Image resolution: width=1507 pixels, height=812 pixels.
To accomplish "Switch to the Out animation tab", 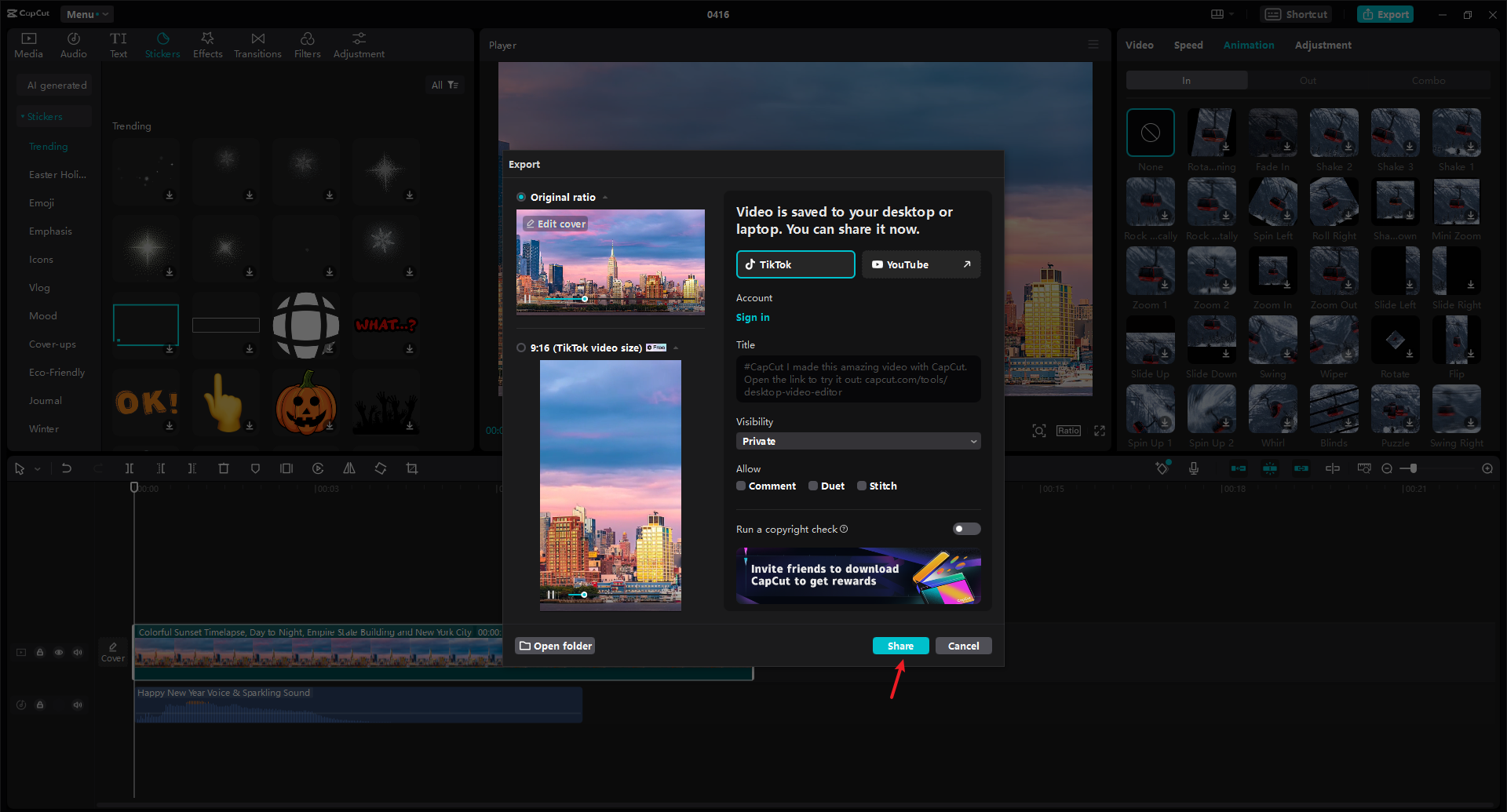I will 1308,80.
